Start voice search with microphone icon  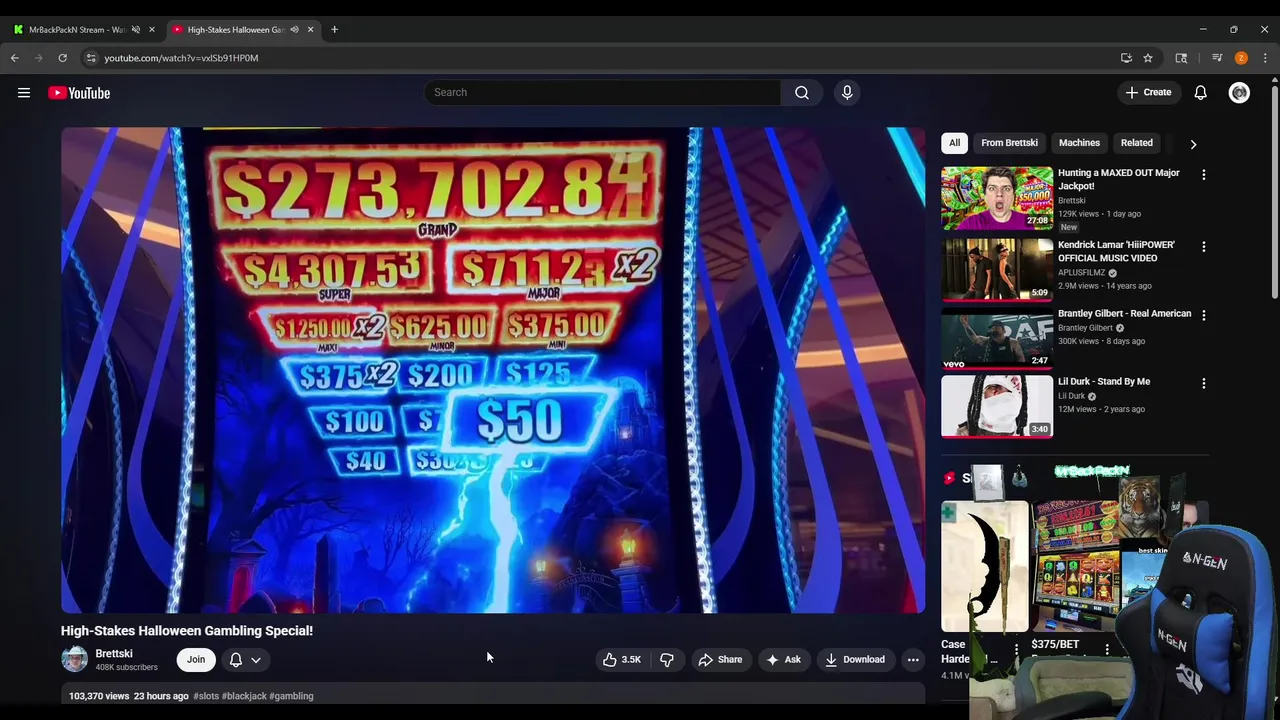click(x=847, y=92)
